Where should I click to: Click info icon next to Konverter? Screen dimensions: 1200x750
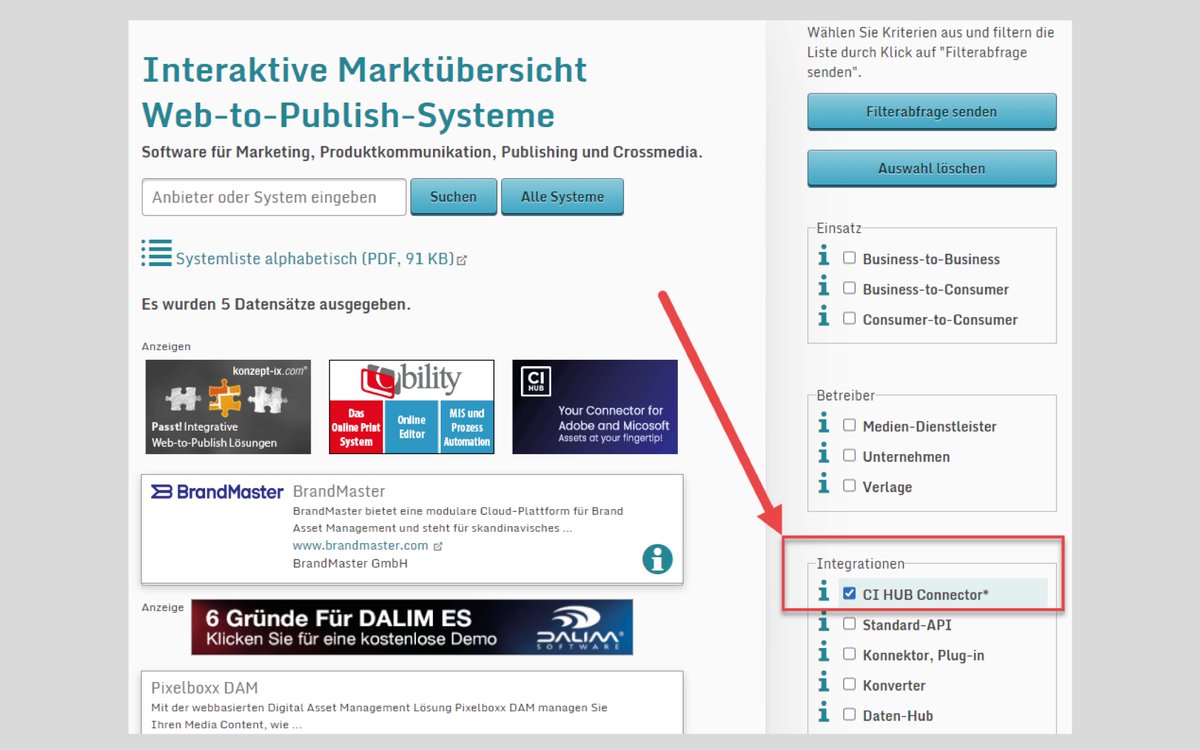click(x=824, y=683)
